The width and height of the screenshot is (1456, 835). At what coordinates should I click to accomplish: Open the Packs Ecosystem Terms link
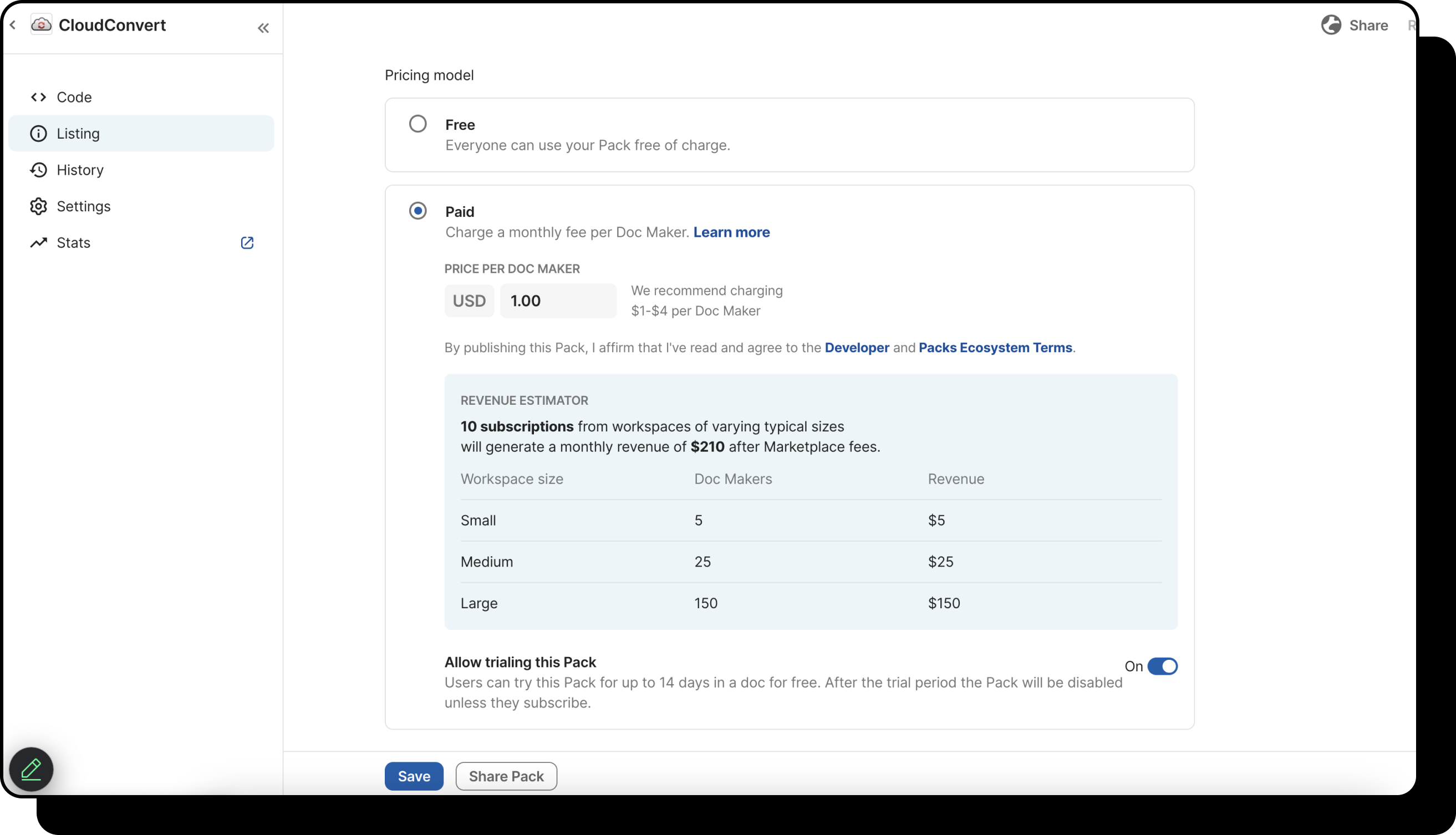click(x=995, y=348)
